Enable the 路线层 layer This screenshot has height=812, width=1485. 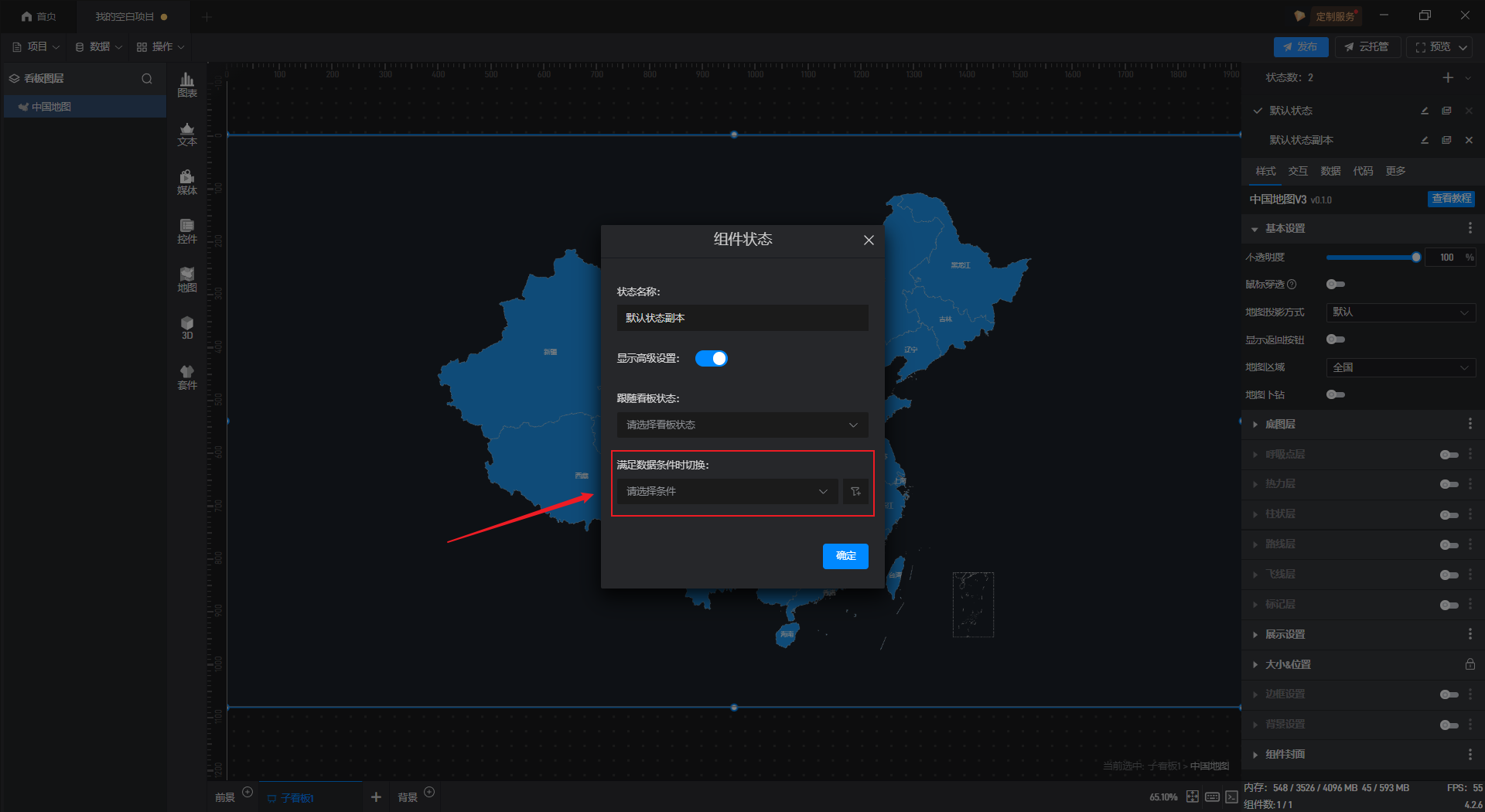1449,544
